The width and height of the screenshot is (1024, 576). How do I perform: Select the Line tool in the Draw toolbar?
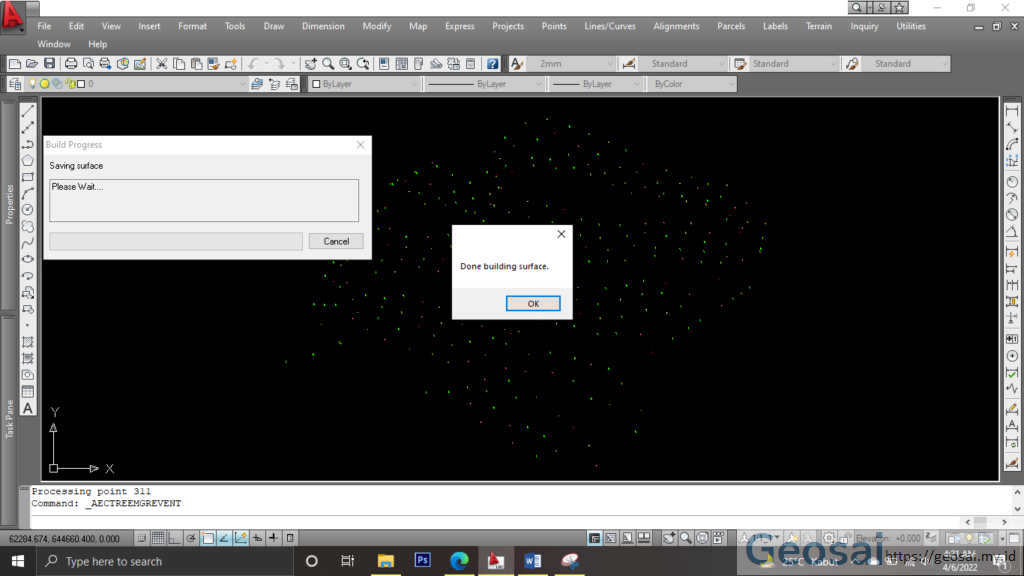[27, 111]
